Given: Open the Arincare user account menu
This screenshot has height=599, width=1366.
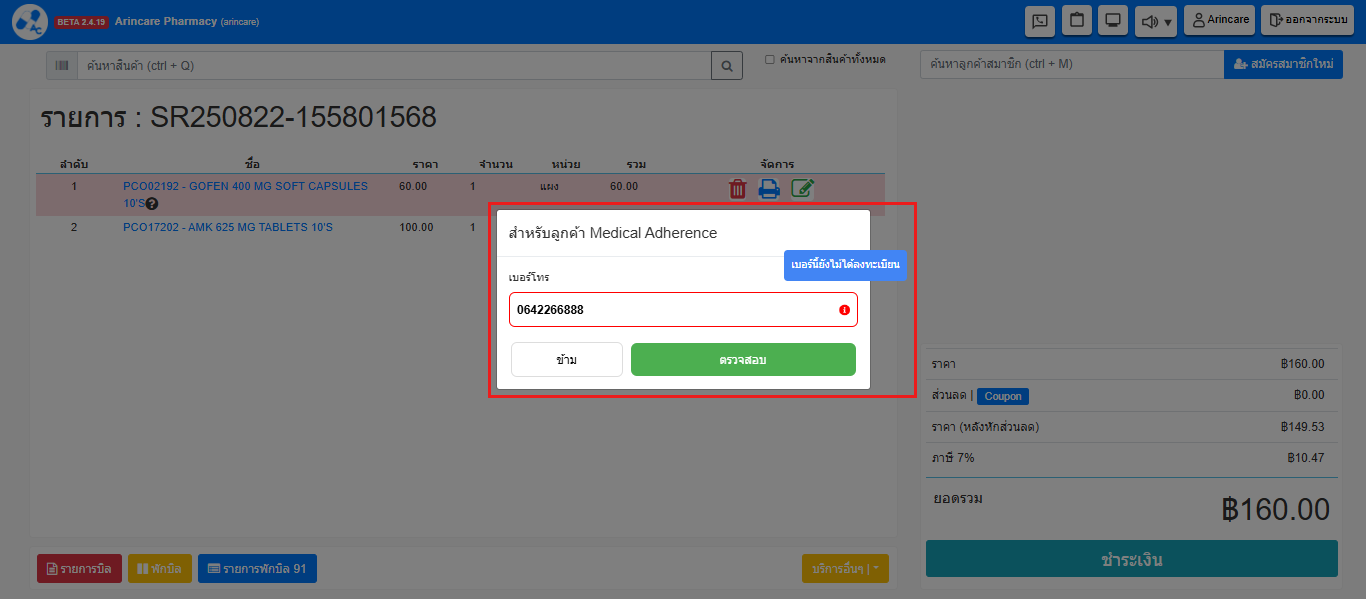Looking at the screenshot, I should [1219, 20].
